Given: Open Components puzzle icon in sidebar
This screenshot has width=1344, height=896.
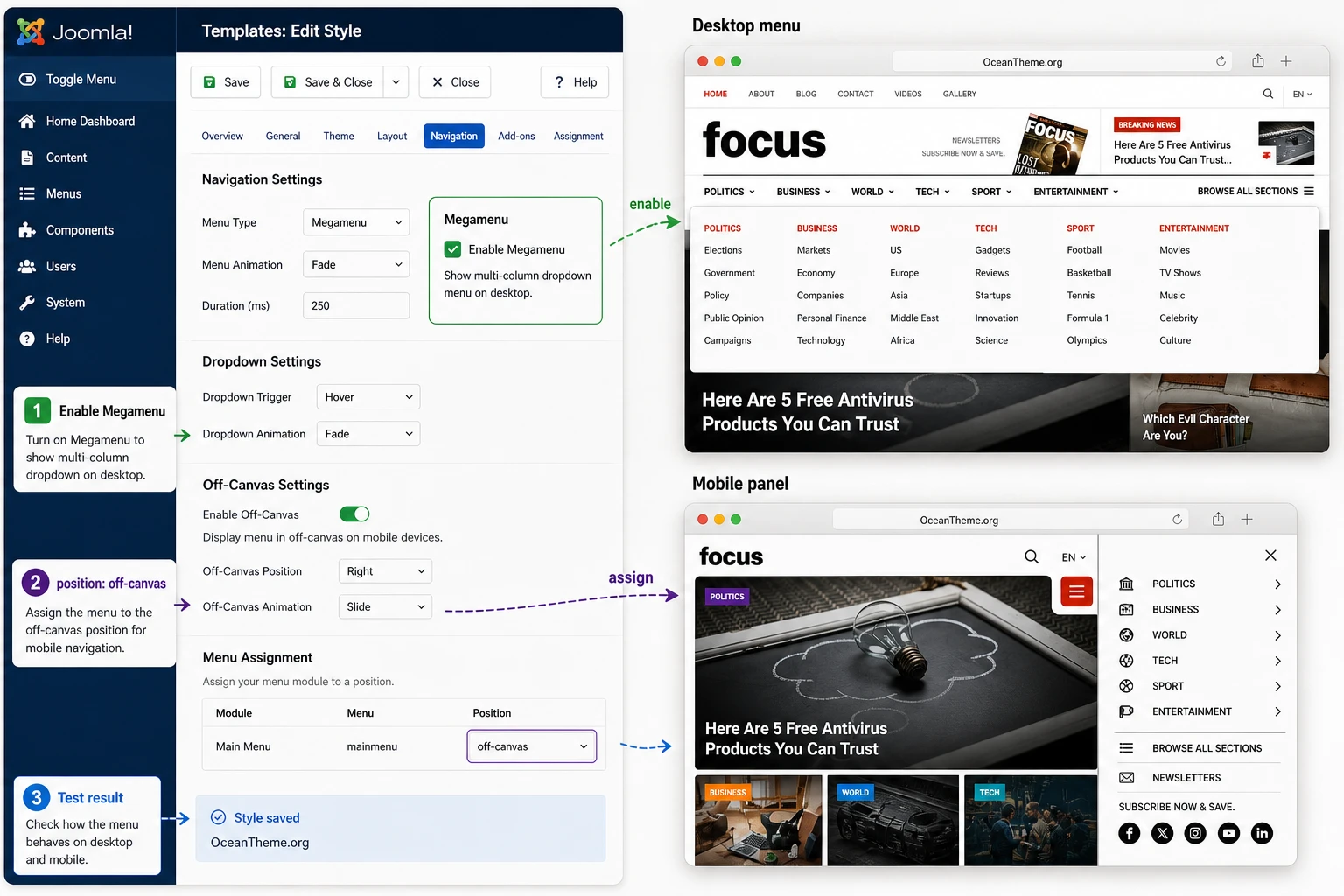Looking at the screenshot, I should 27,230.
